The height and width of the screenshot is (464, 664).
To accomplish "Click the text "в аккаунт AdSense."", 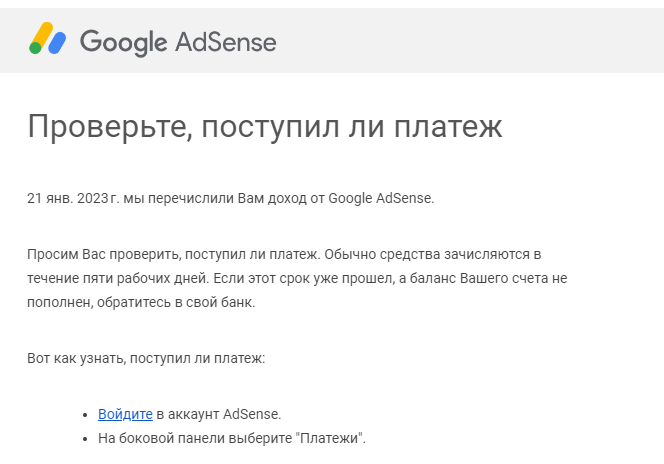I will [219, 414].
